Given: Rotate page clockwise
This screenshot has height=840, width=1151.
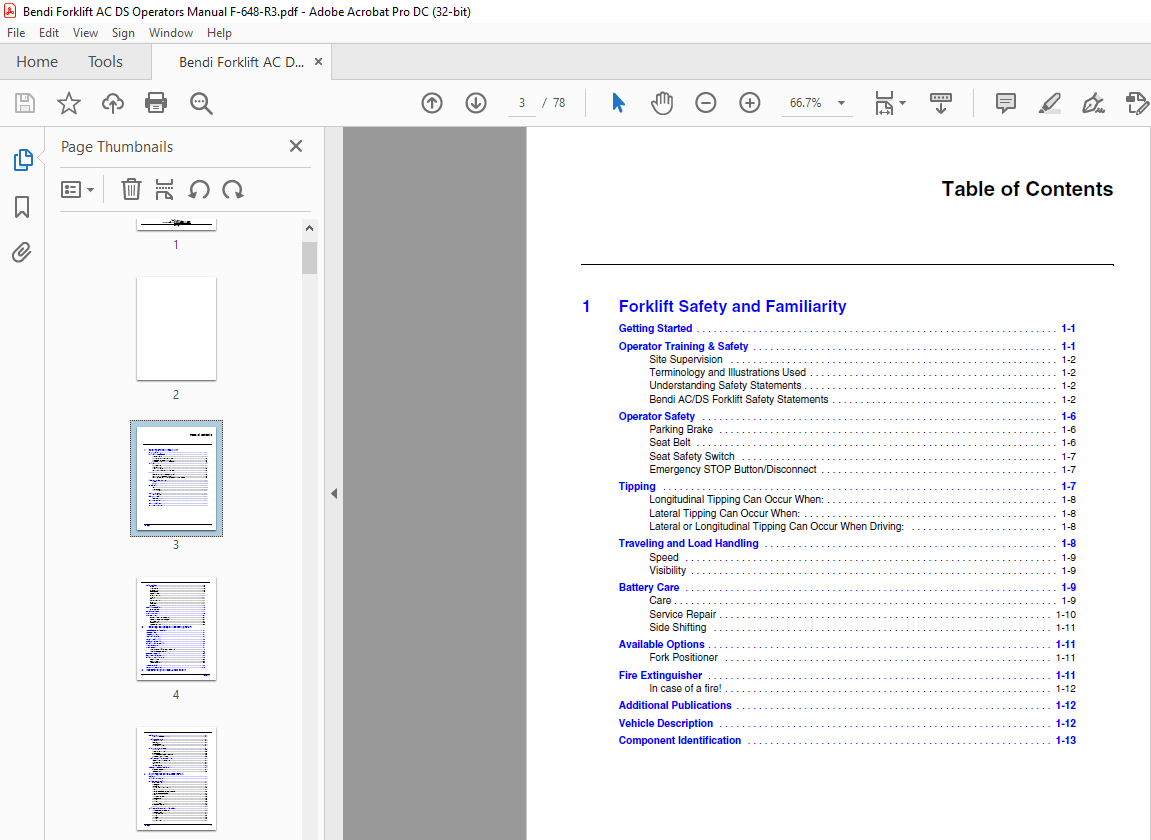Looking at the screenshot, I should 233,189.
